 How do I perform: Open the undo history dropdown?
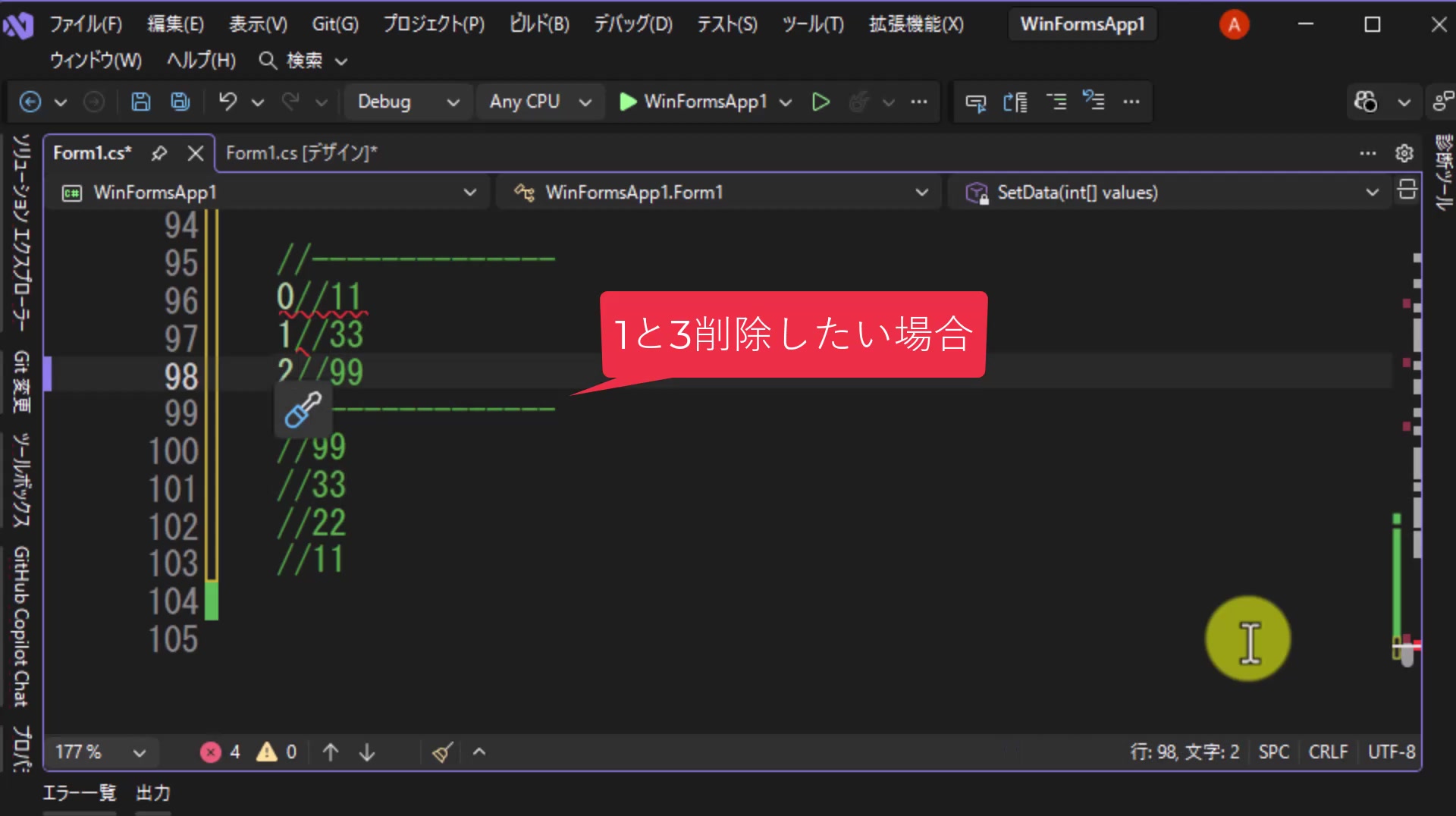[x=258, y=102]
